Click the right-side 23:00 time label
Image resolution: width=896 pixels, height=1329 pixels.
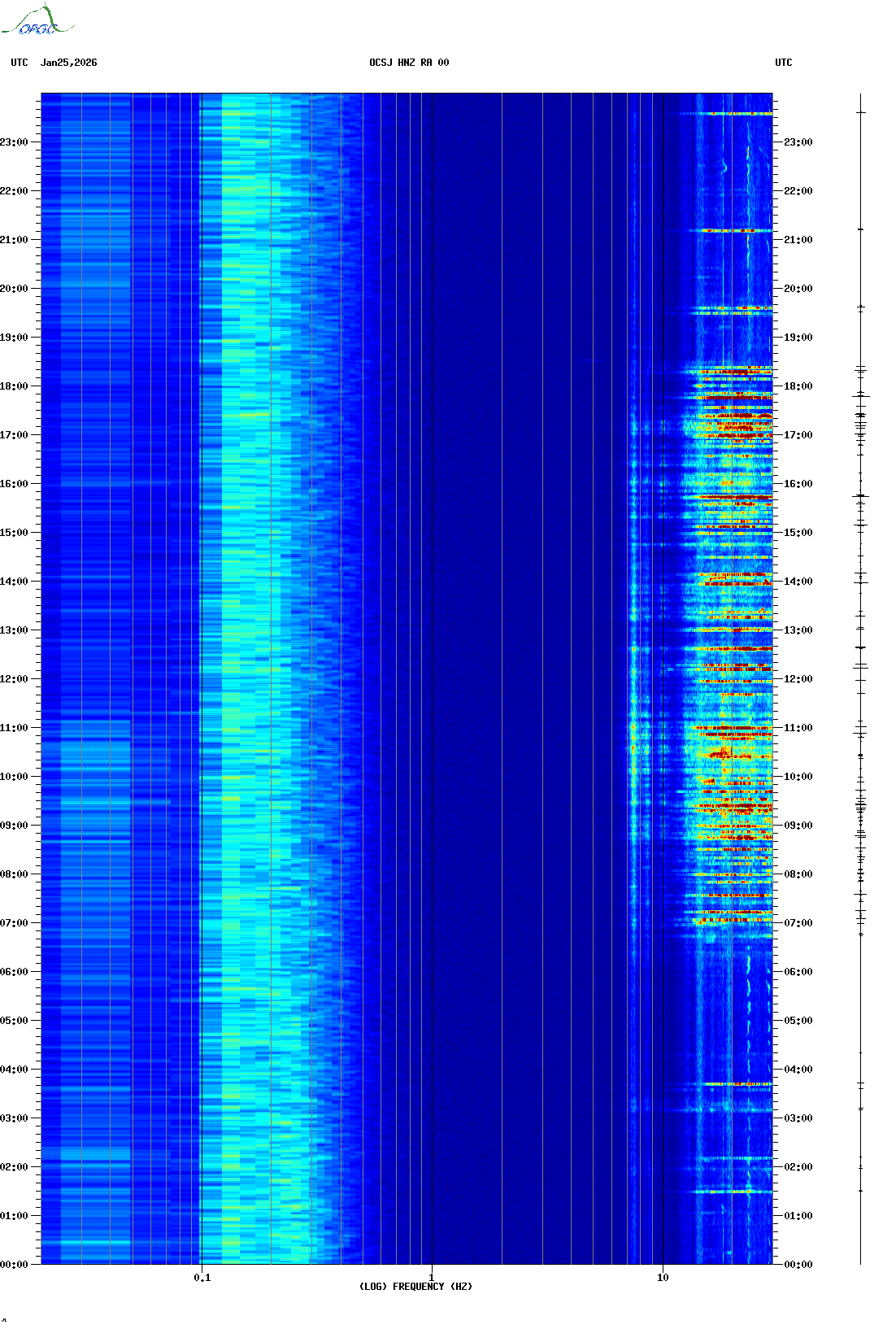798,142
